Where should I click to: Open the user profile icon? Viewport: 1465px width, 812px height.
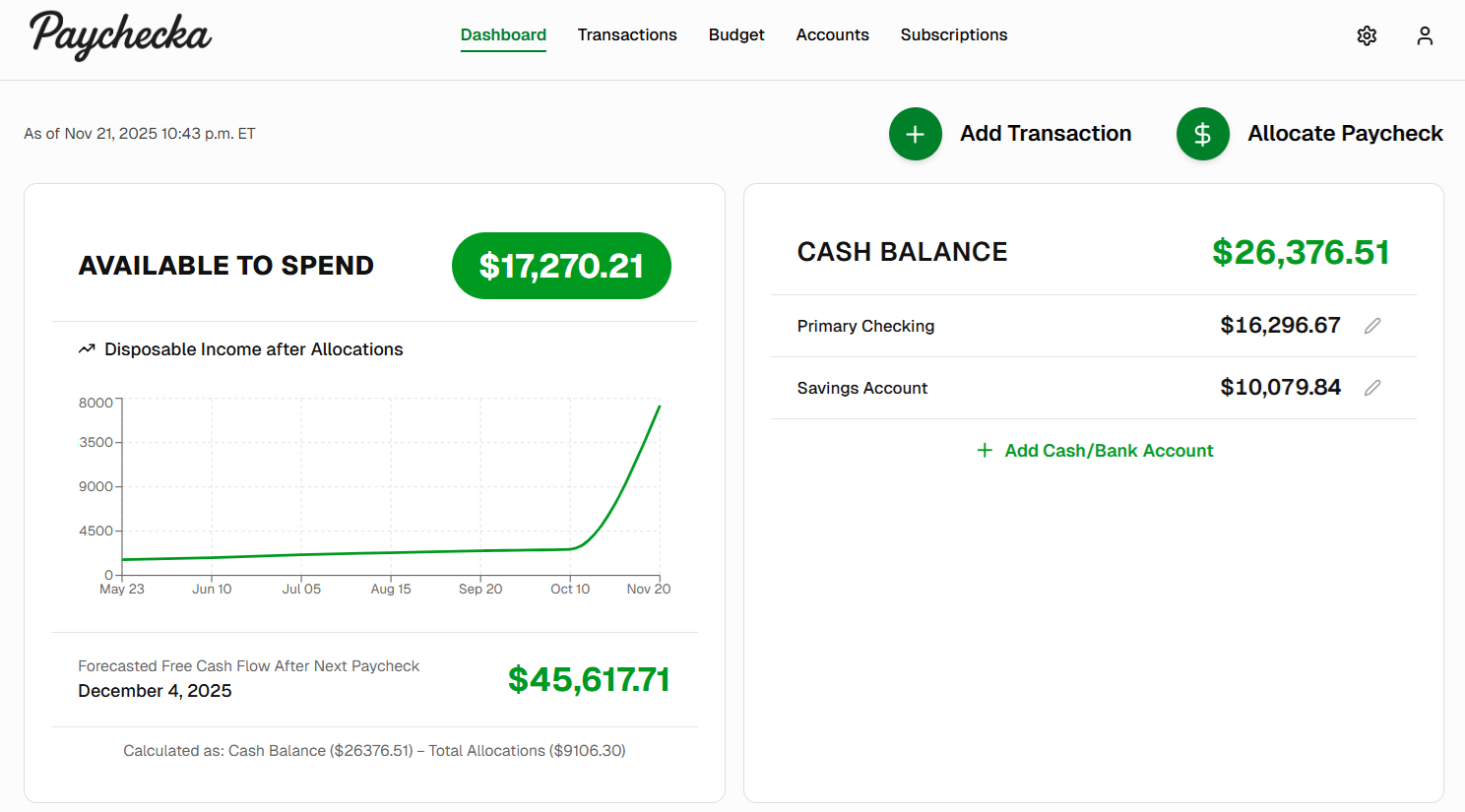[1425, 34]
